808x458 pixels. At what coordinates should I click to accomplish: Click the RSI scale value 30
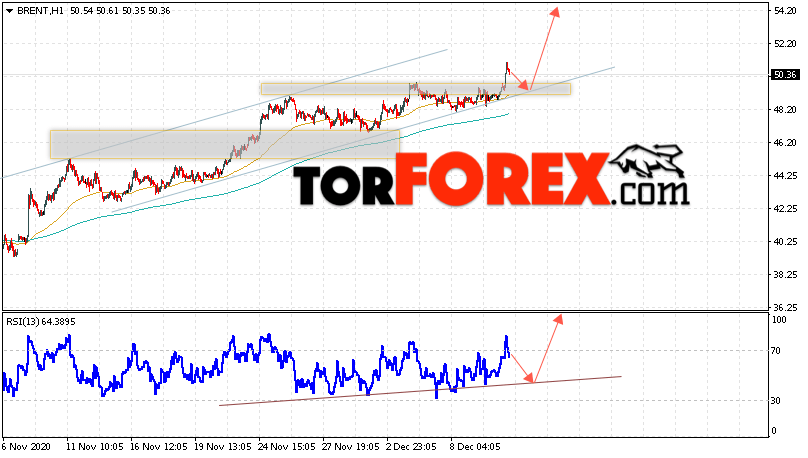[x=776, y=401]
